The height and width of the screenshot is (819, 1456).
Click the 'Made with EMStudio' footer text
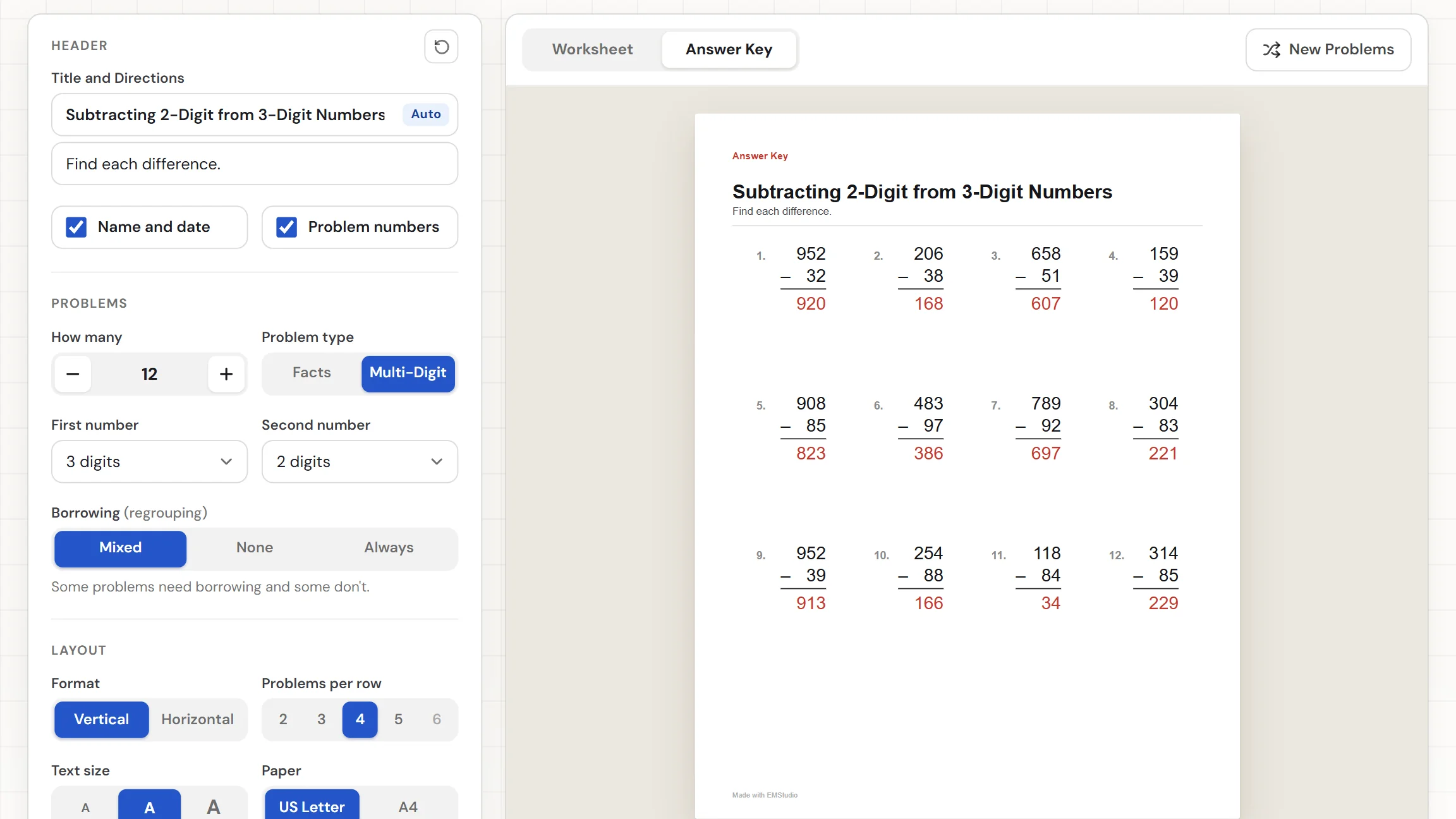765,796
